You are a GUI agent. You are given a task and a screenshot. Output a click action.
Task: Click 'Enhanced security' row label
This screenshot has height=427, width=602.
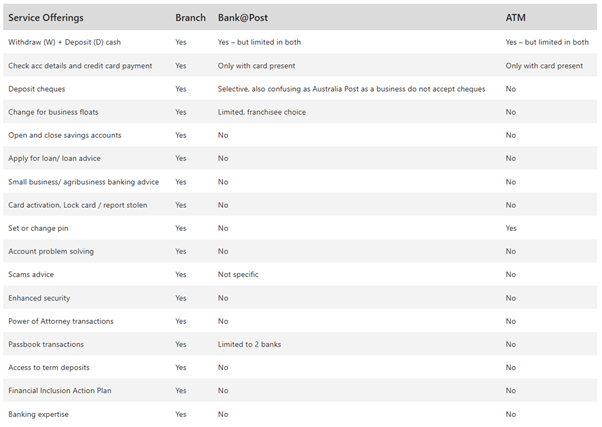[39, 297]
